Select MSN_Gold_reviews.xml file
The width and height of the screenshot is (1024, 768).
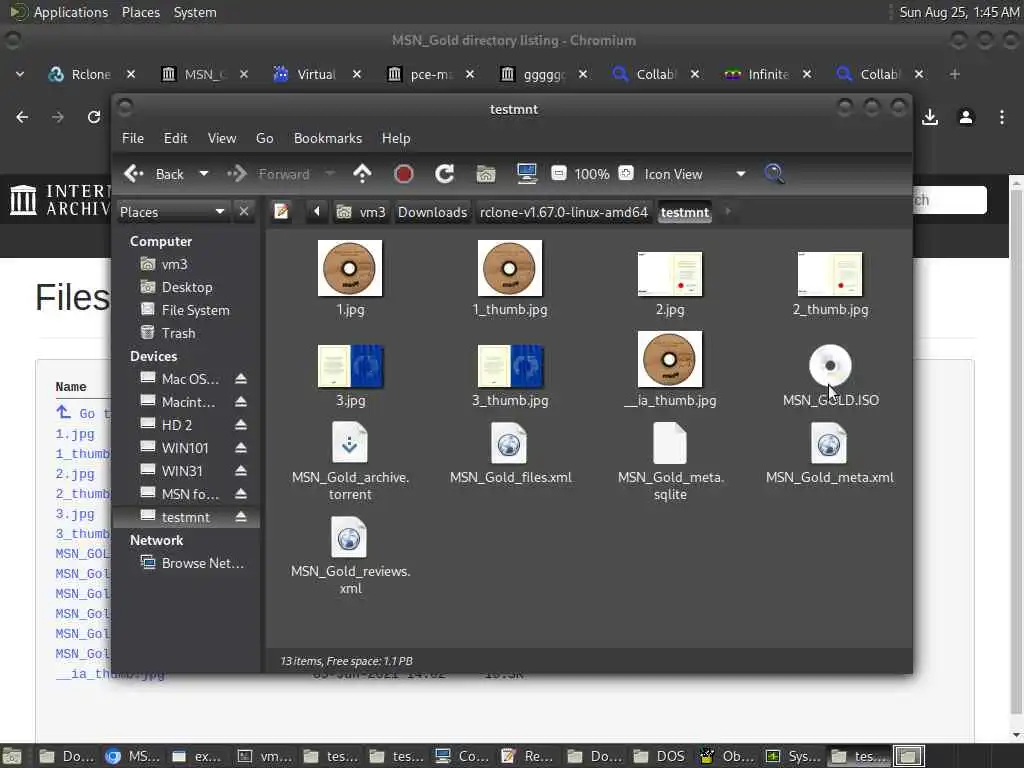click(x=350, y=555)
